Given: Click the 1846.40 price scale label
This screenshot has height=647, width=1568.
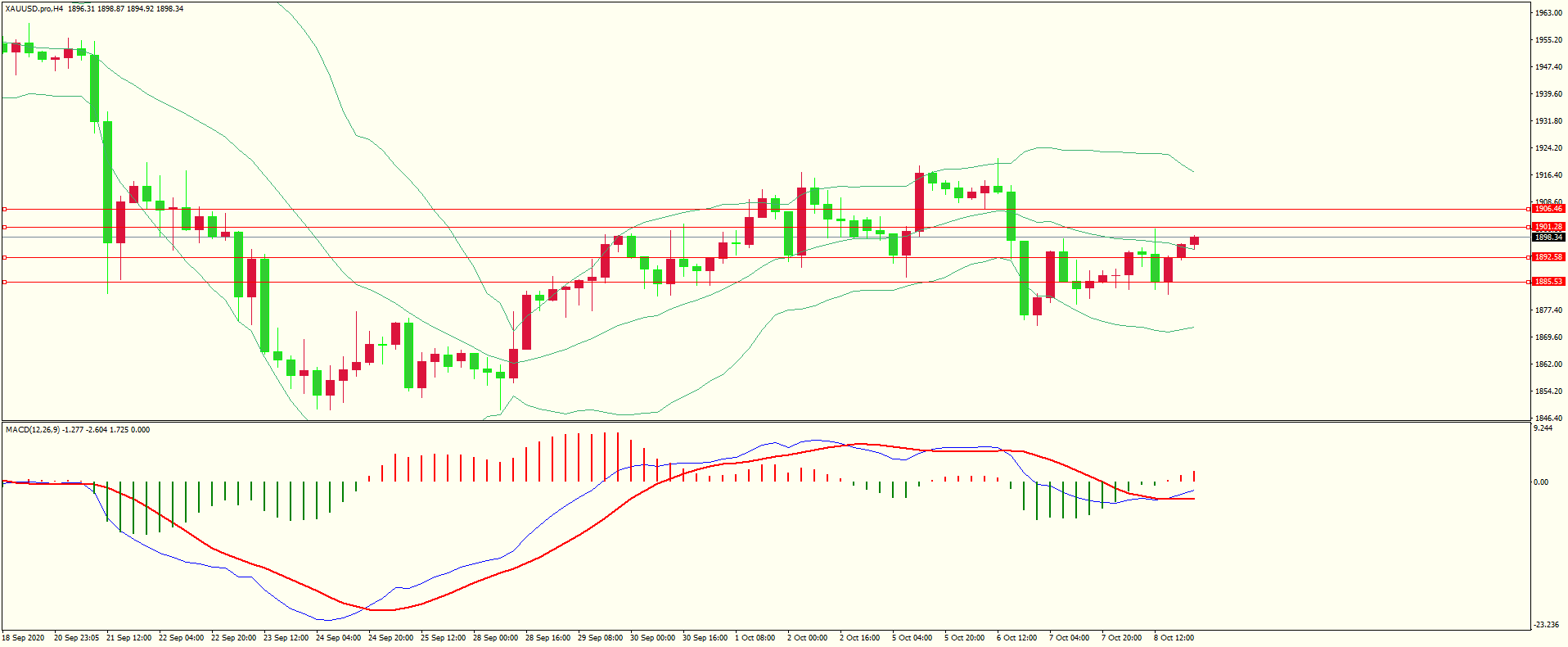Looking at the screenshot, I should (1549, 419).
